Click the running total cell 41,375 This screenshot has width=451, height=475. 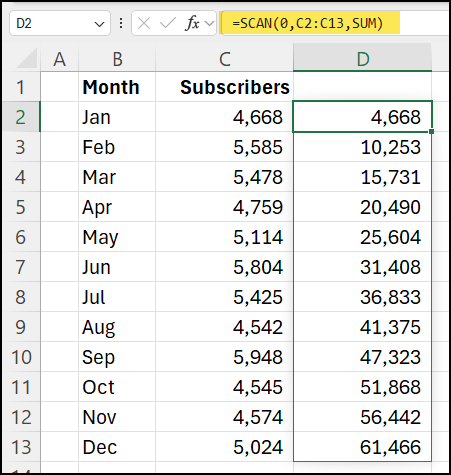pos(363,327)
